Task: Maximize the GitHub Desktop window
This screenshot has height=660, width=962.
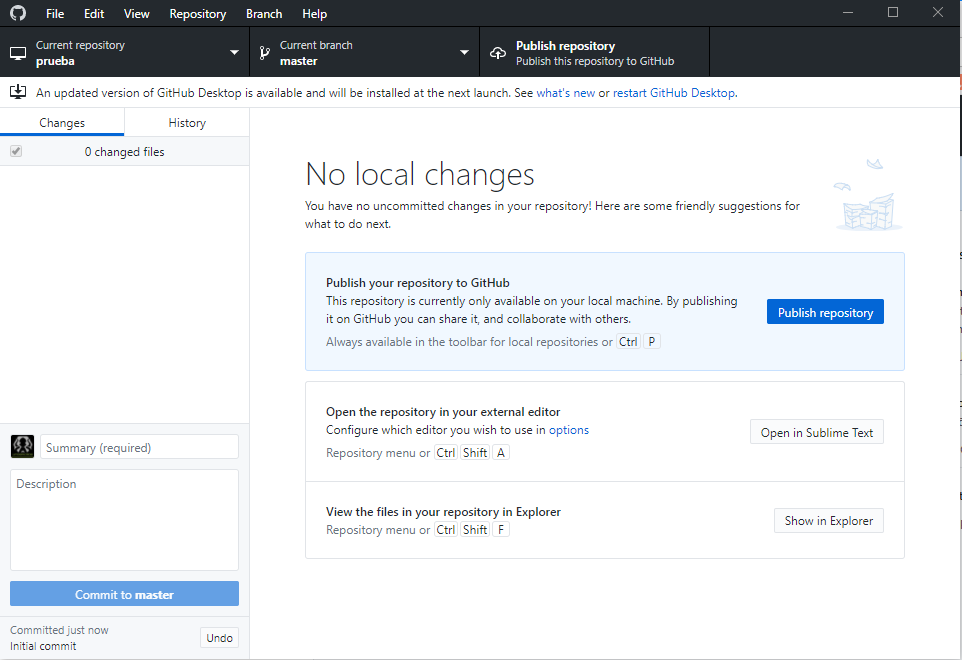Action: (x=893, y=12)
